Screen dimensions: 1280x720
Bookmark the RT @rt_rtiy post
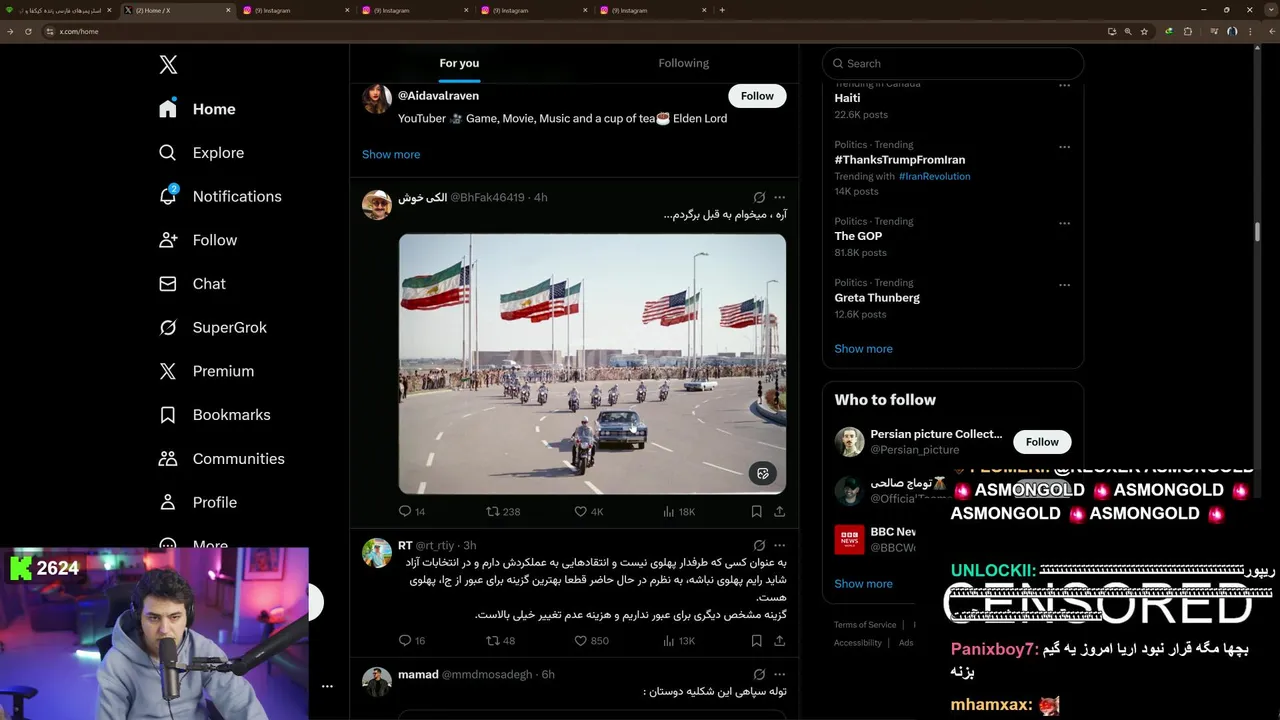(756, 640)
